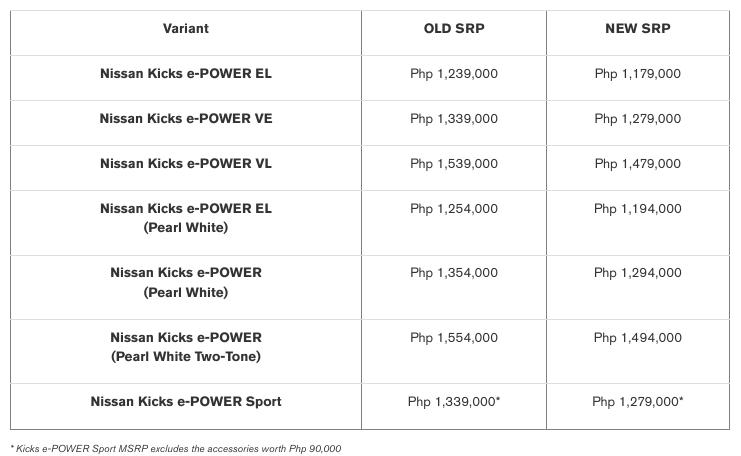Click the Variant column header
741x456 pixels.
point(186,29)
